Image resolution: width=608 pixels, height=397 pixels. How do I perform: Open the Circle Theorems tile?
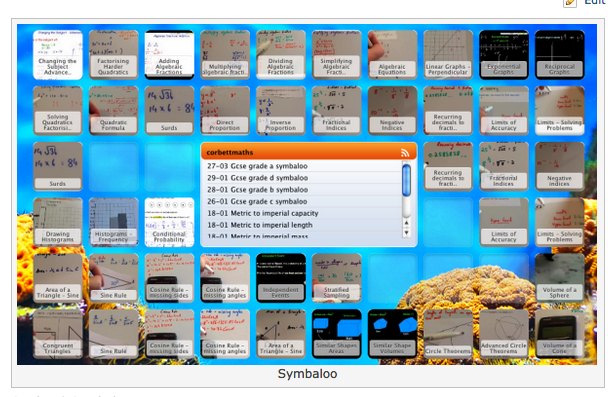[x=448, y=334]
